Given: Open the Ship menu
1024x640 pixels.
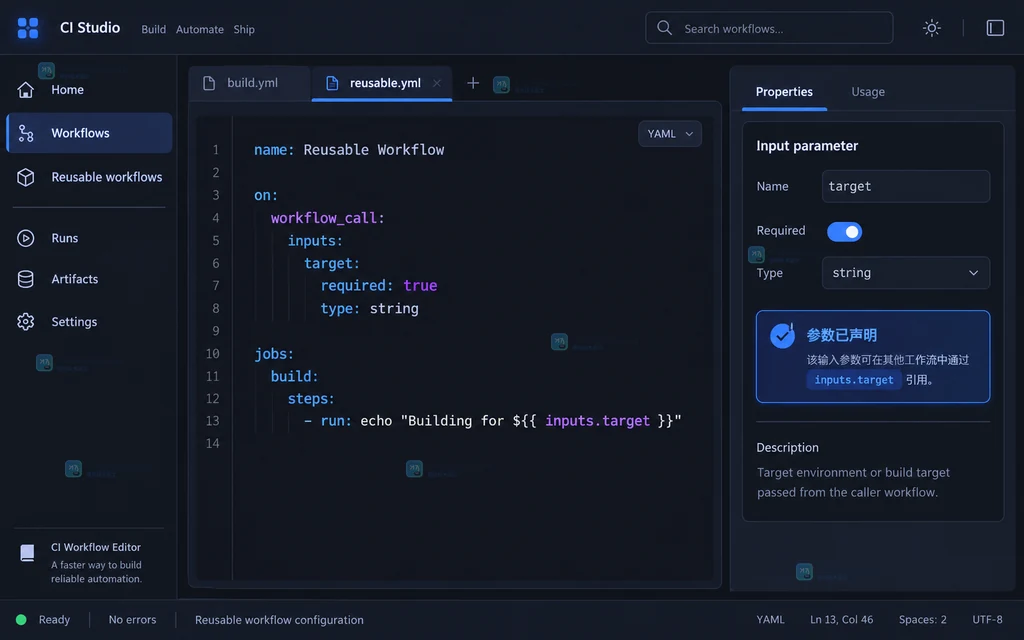Looking at the screenshot, I should pos(244,29).
